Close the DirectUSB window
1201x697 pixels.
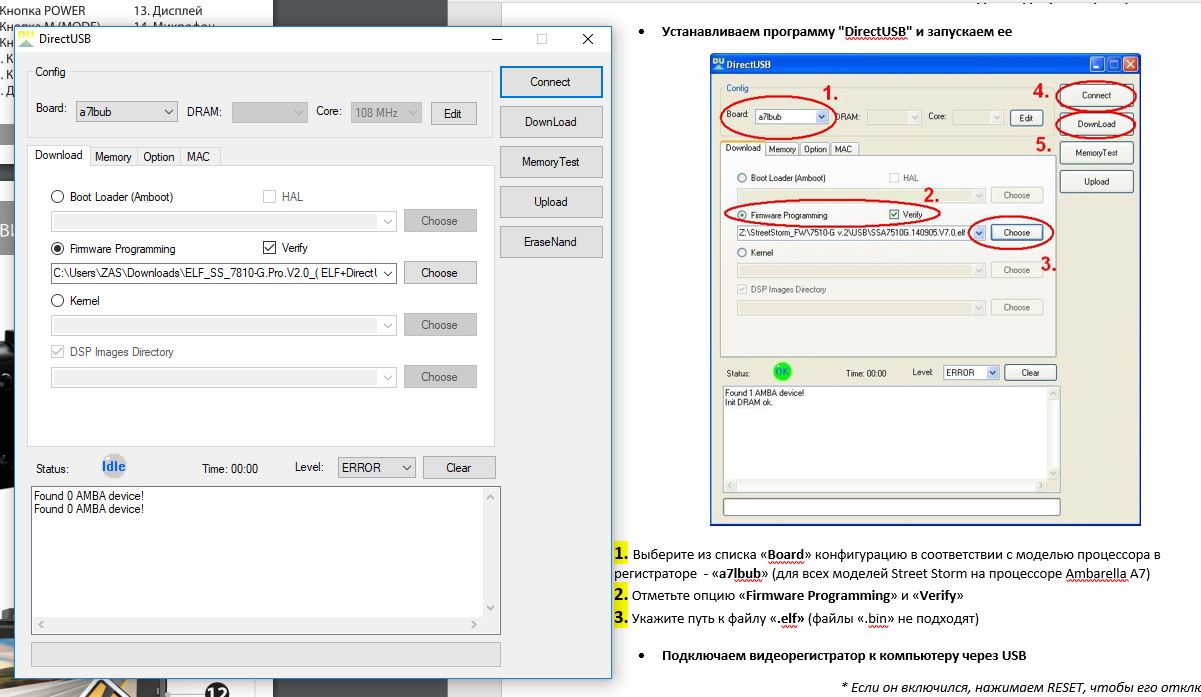(588, 39)
